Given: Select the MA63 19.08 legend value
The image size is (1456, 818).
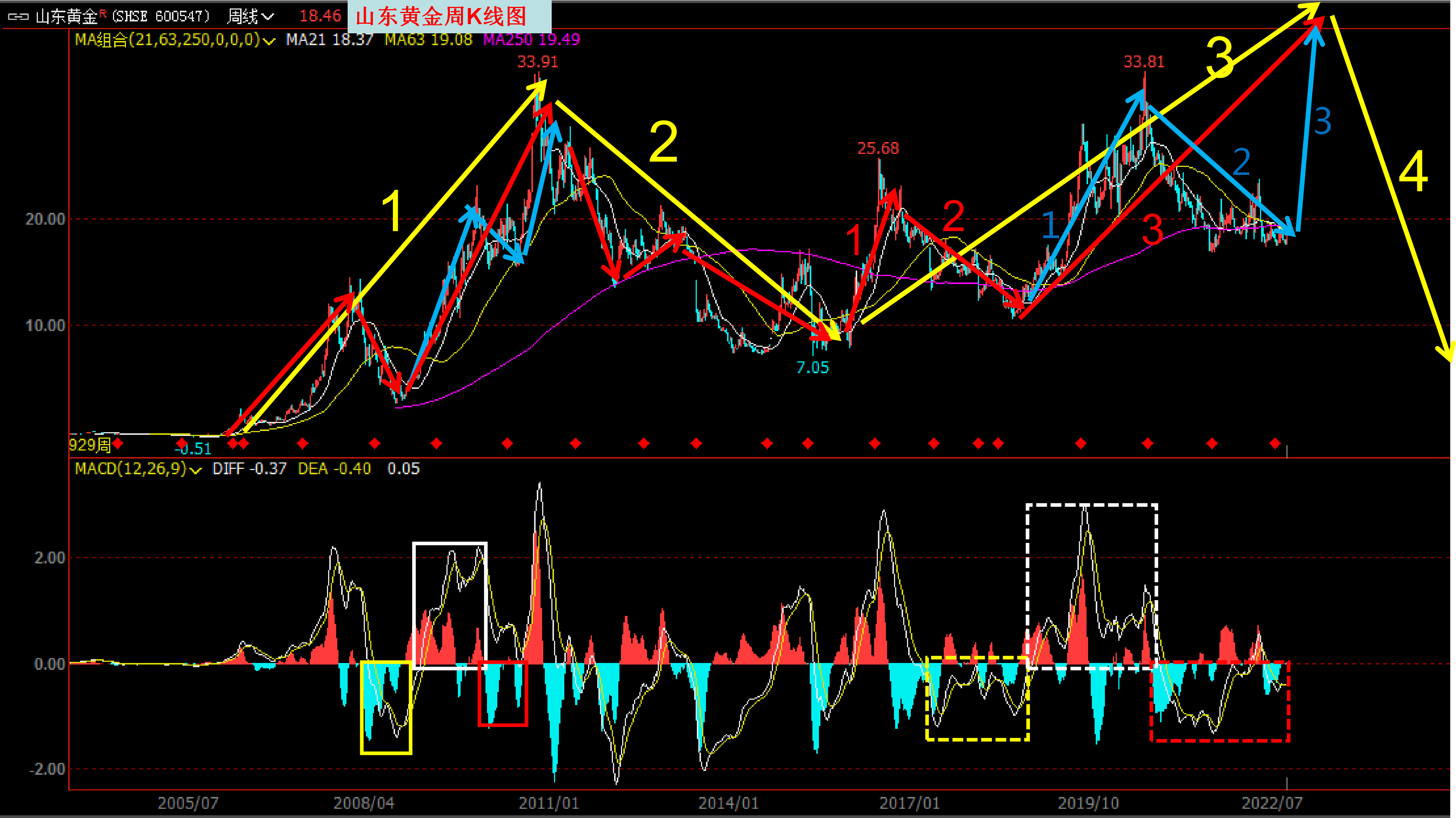Looking at the screenshot, I should 428,39.
